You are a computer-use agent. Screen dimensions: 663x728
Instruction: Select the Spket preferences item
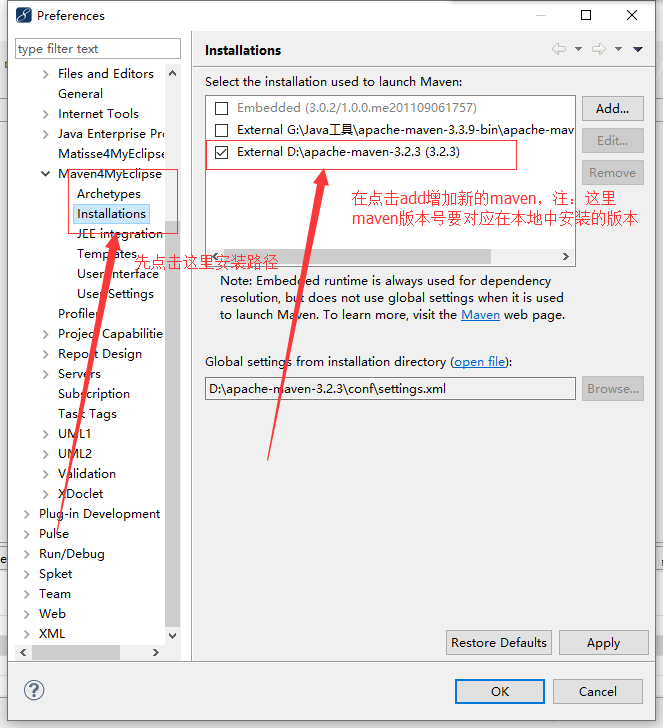click(56, 574)
